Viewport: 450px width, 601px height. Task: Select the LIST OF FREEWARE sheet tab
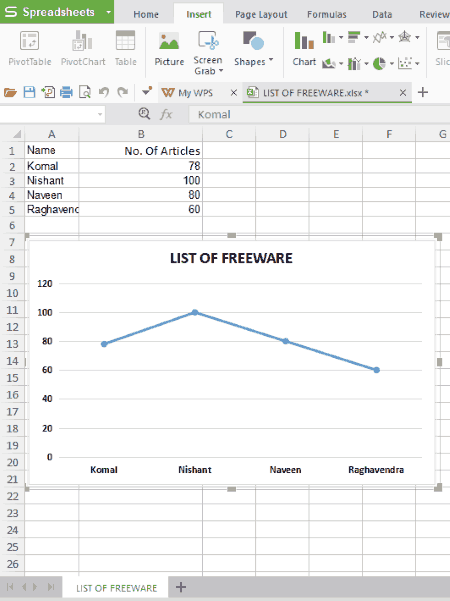117,588
